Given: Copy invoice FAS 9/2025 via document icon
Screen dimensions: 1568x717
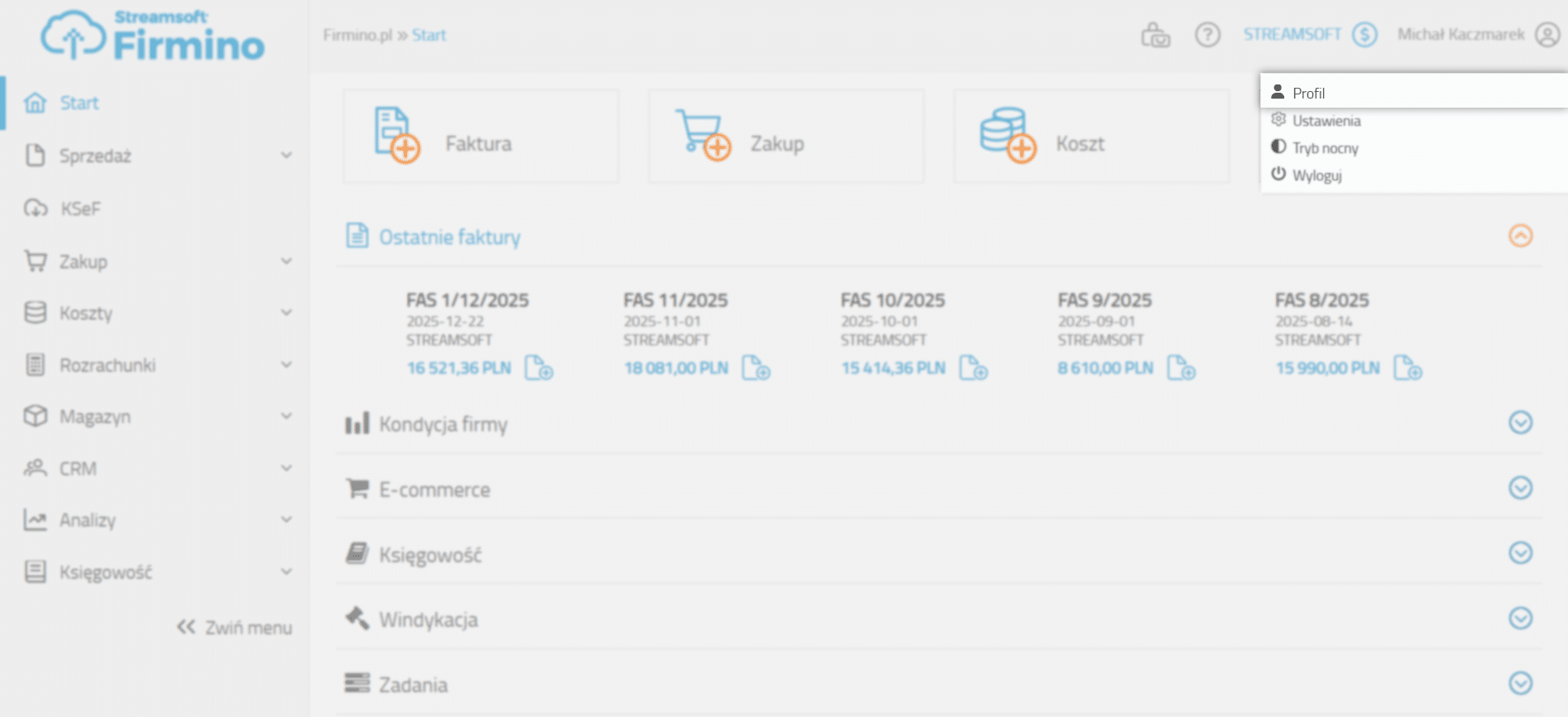Looking at the screenshot, I should coord(1181,368).
